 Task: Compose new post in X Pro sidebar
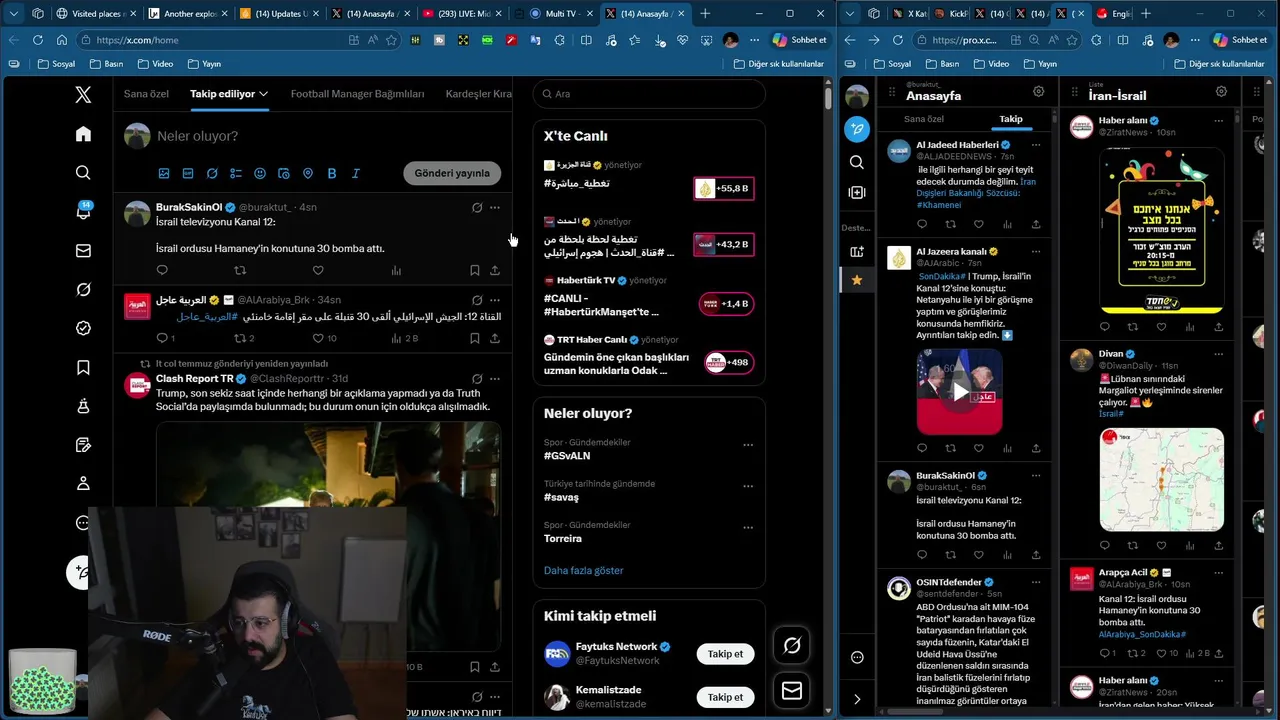(x=857, y=129)
